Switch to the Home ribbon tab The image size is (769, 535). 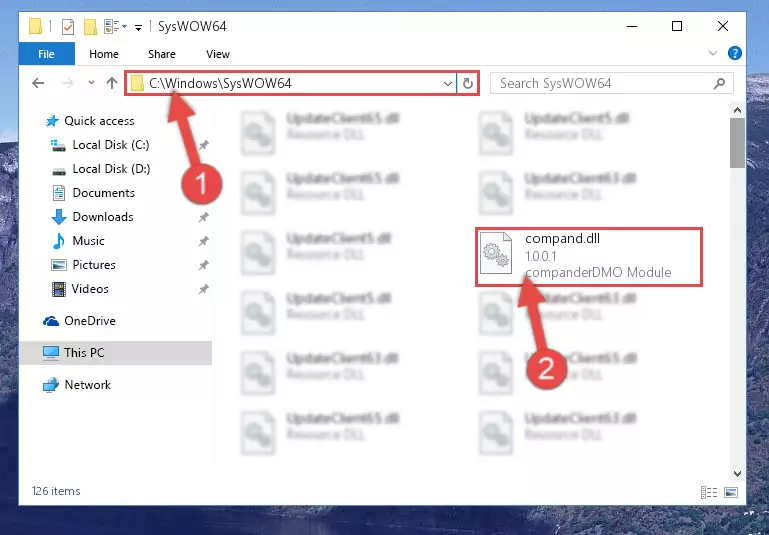[x=103, y=54]
